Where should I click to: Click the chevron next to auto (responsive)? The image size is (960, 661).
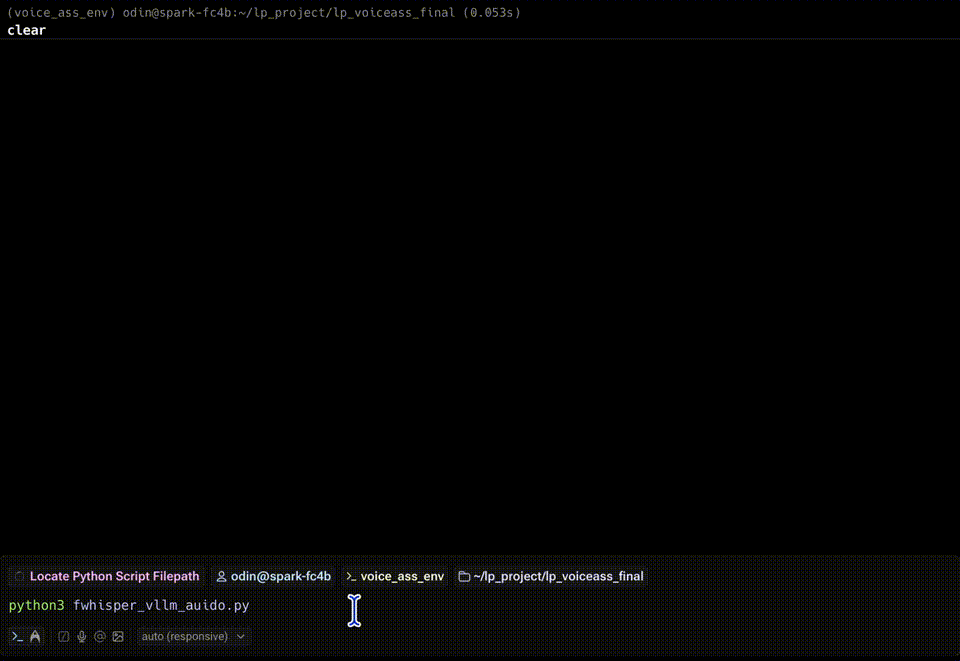240,636
